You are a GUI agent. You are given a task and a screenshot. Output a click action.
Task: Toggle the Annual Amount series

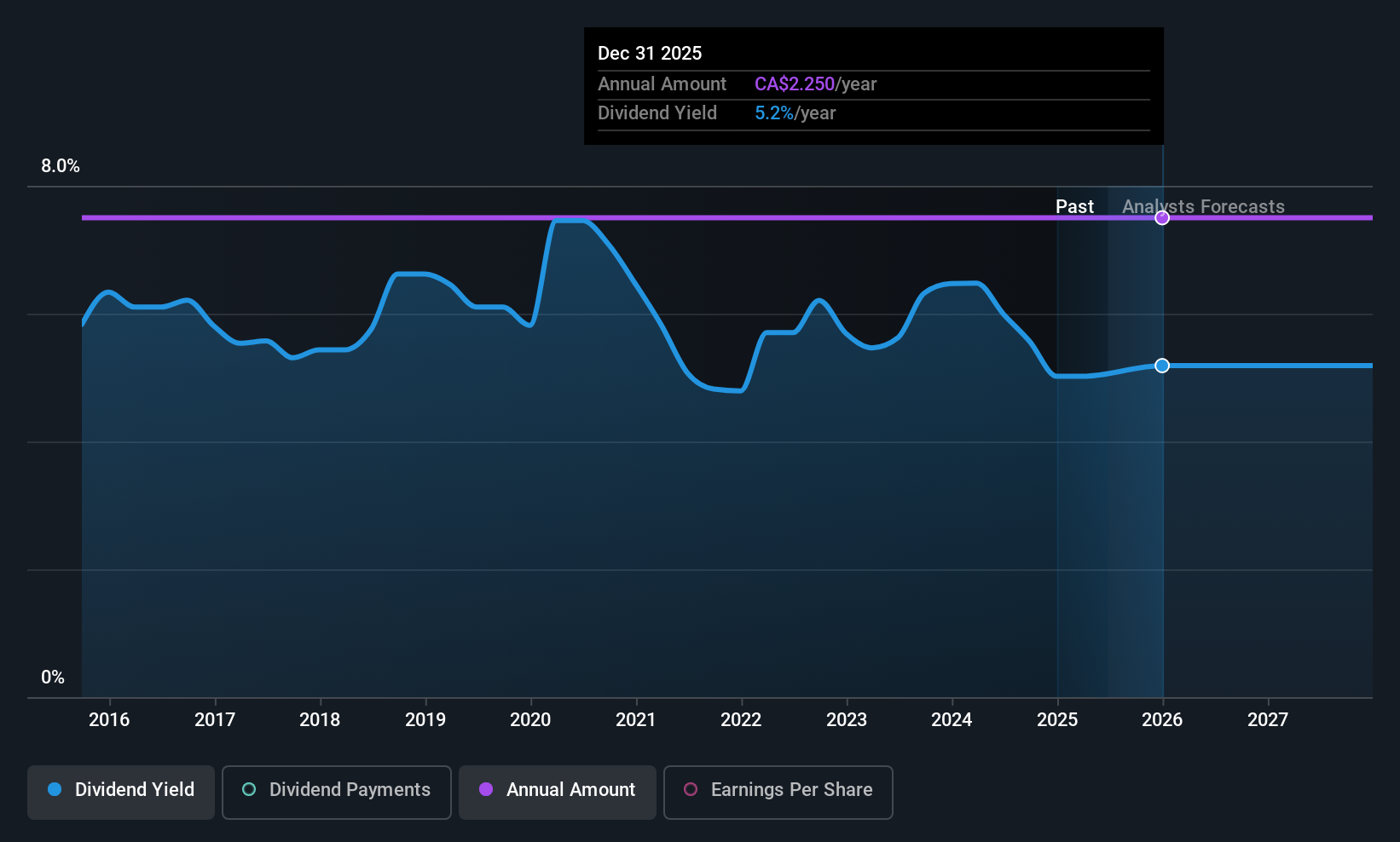(x=558, y=793)
